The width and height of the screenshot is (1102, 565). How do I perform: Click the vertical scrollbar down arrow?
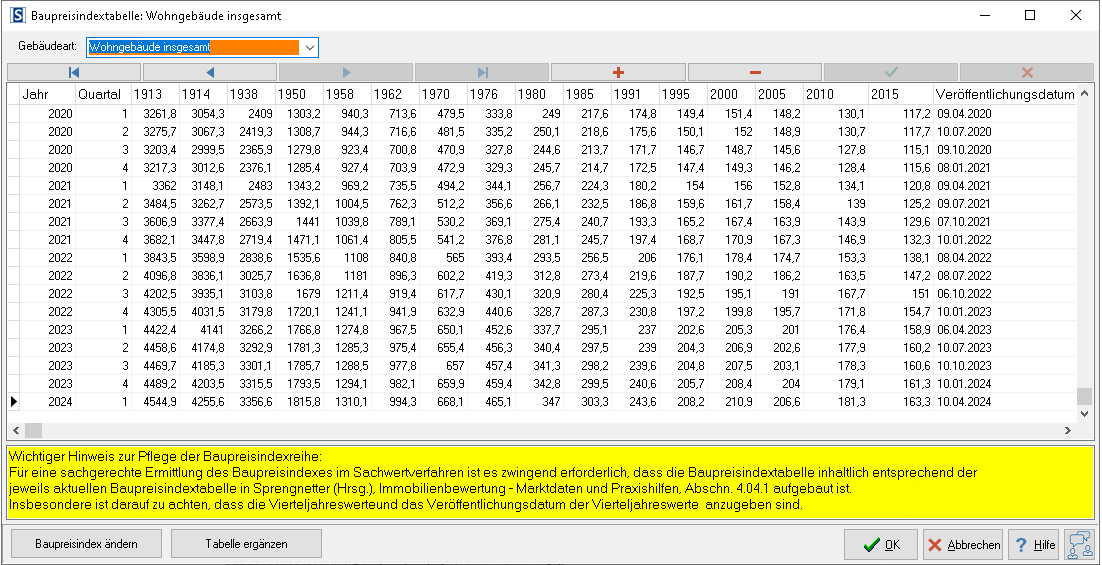tap(1084, 414)
